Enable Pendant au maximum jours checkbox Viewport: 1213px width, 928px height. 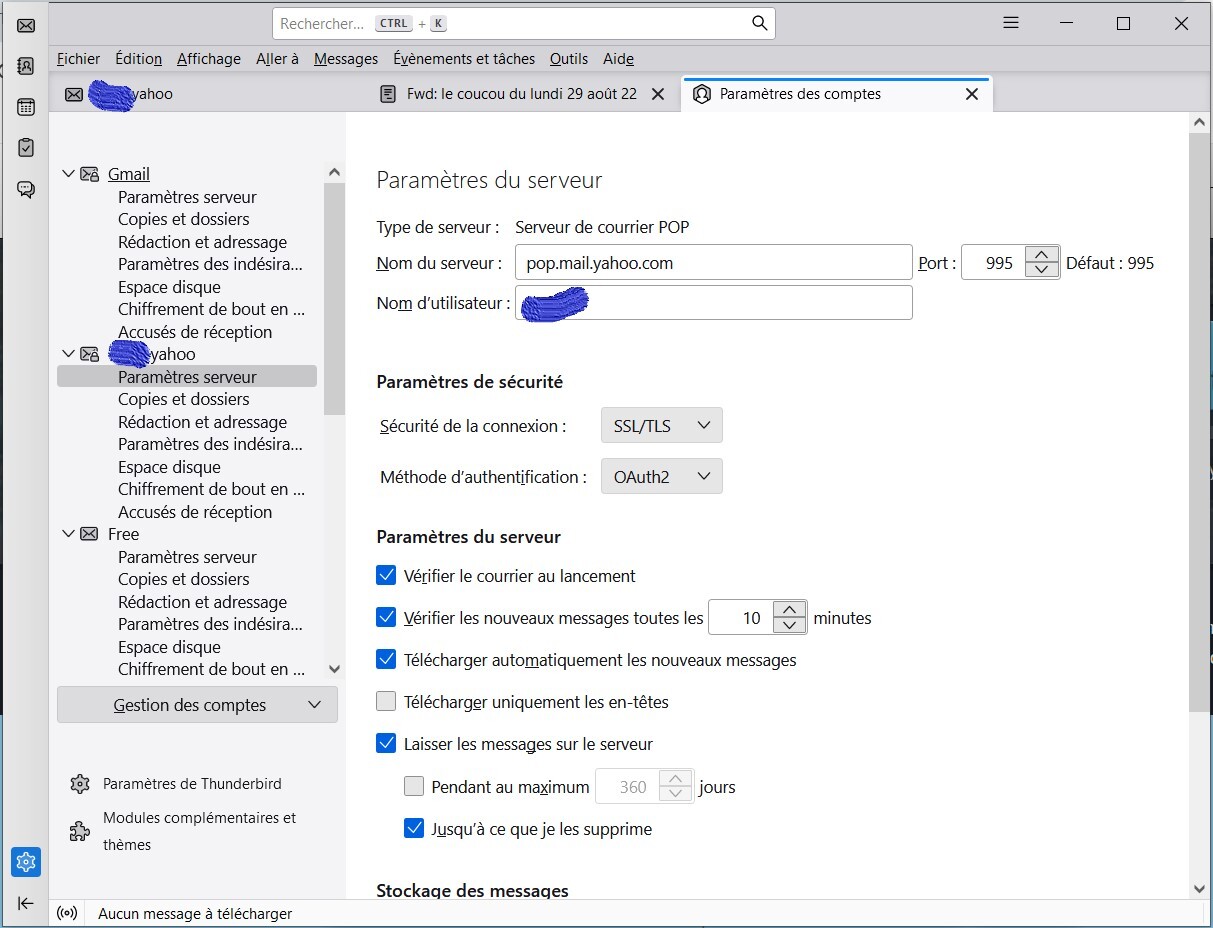pyautogui.click(x=414, y=786)
